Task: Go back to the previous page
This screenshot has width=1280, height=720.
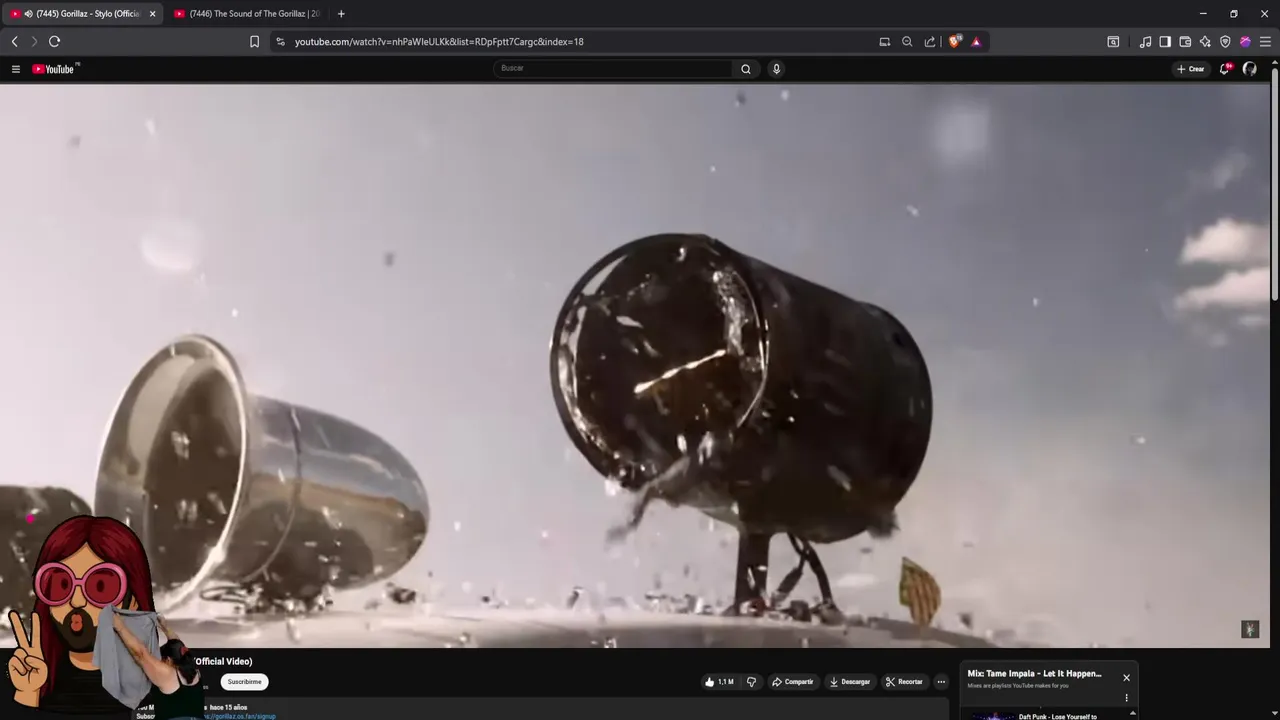Action: (x=14, y=41)
